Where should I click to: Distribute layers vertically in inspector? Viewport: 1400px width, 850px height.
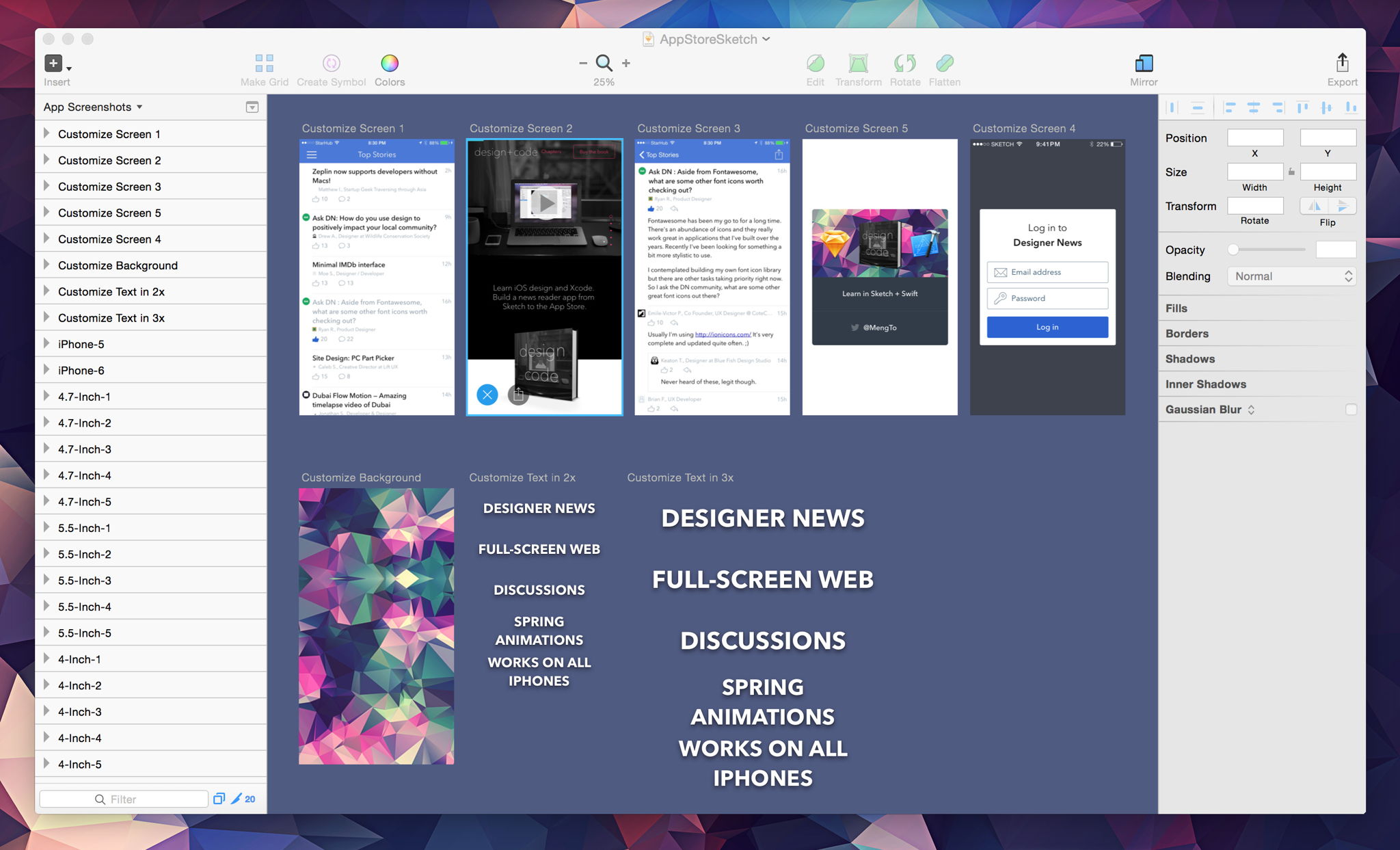(1197, 107)
